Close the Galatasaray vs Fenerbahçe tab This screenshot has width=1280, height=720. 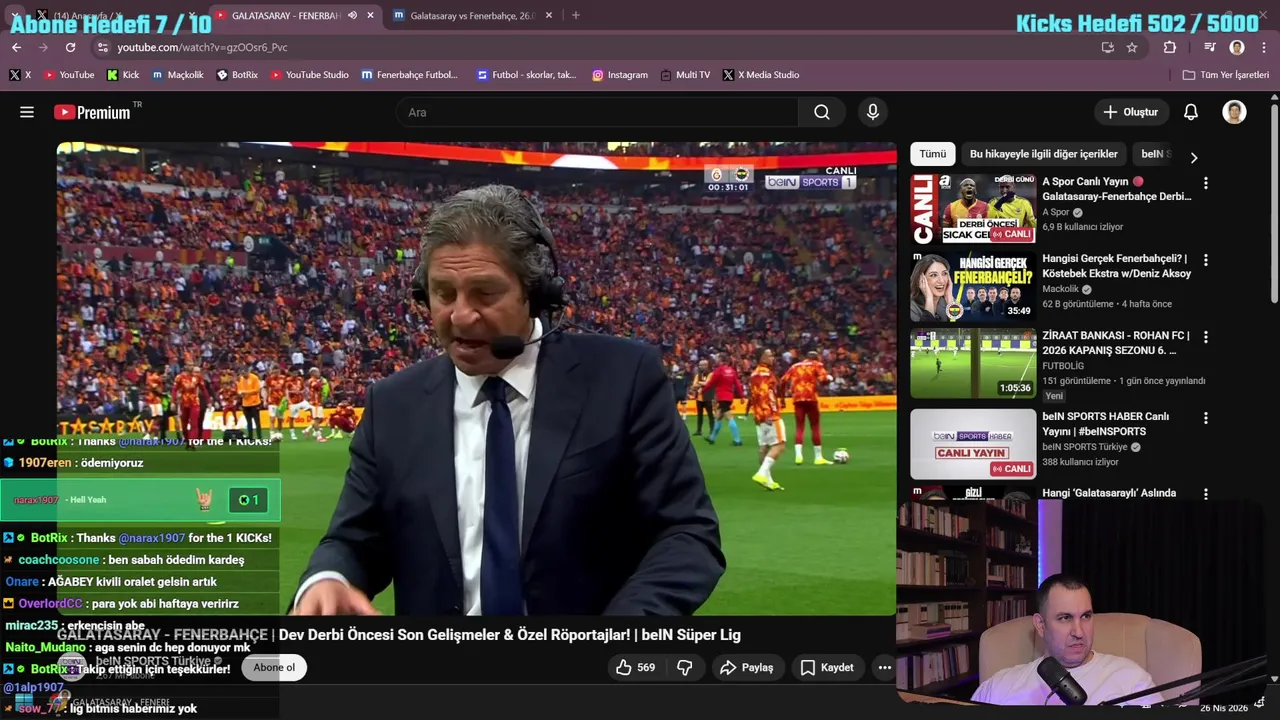click(548, 15)
